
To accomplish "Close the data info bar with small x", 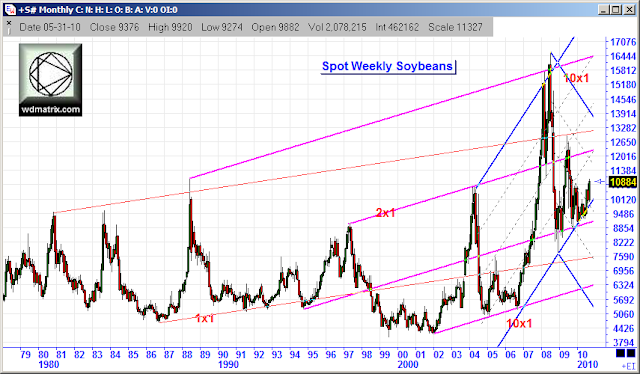I will tap(9, 22).
